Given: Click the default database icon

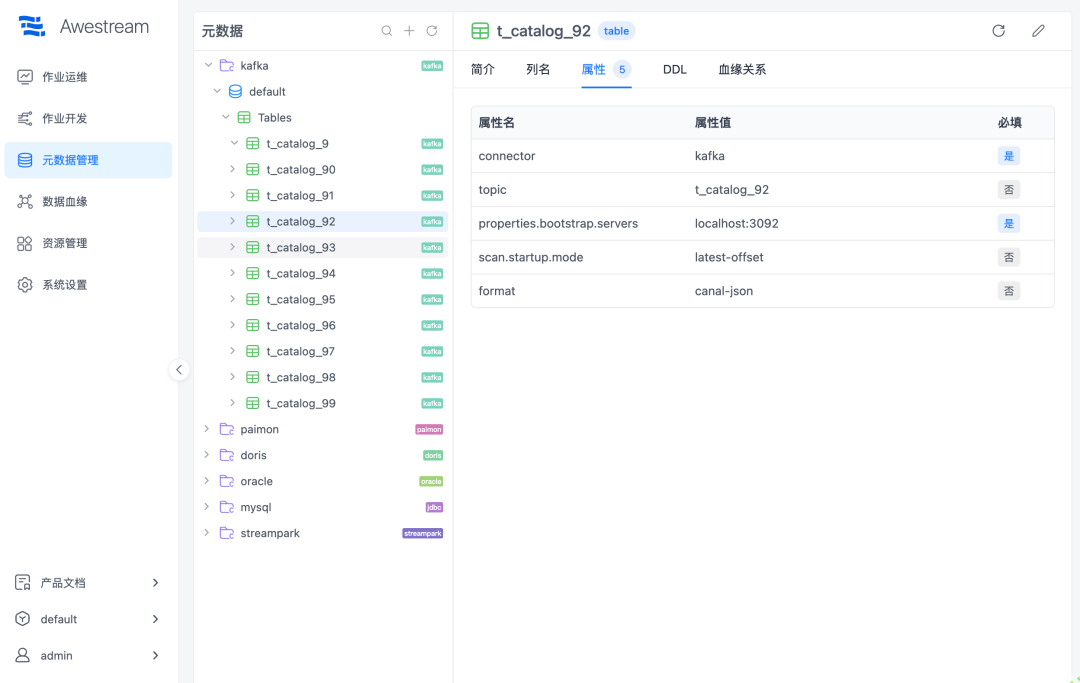Looking at the screenshot, I should (235, 92).
